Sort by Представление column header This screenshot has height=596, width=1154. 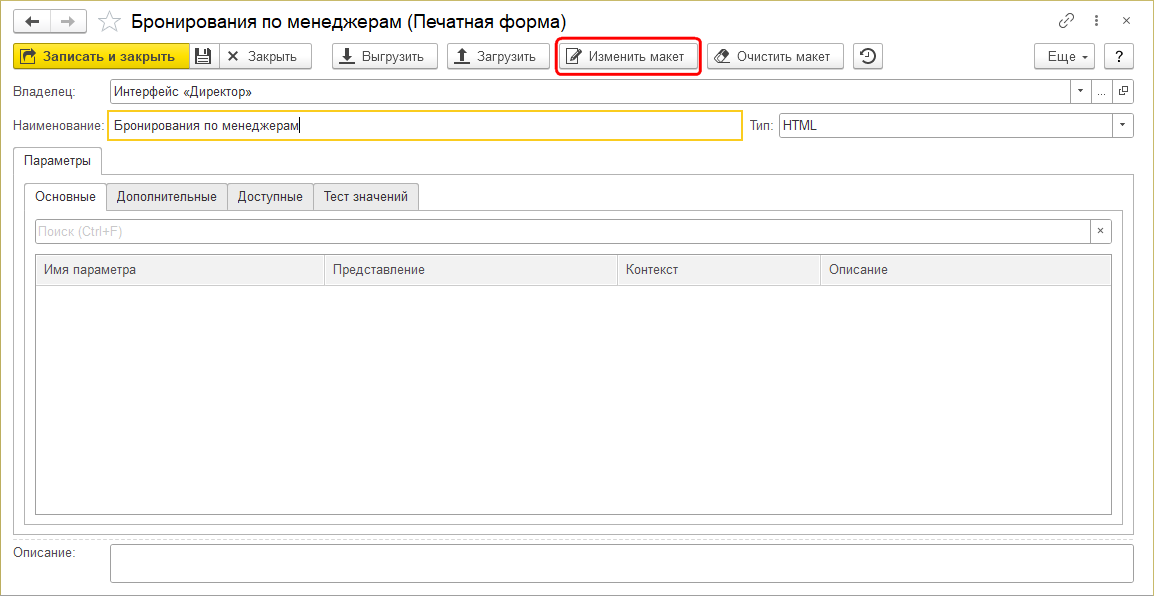coord(471,269)
